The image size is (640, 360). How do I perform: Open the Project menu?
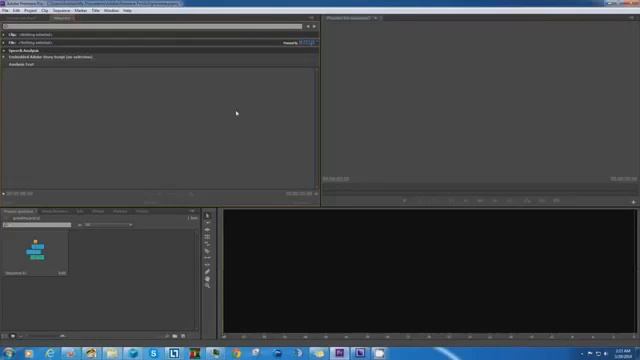click(30, 11)
